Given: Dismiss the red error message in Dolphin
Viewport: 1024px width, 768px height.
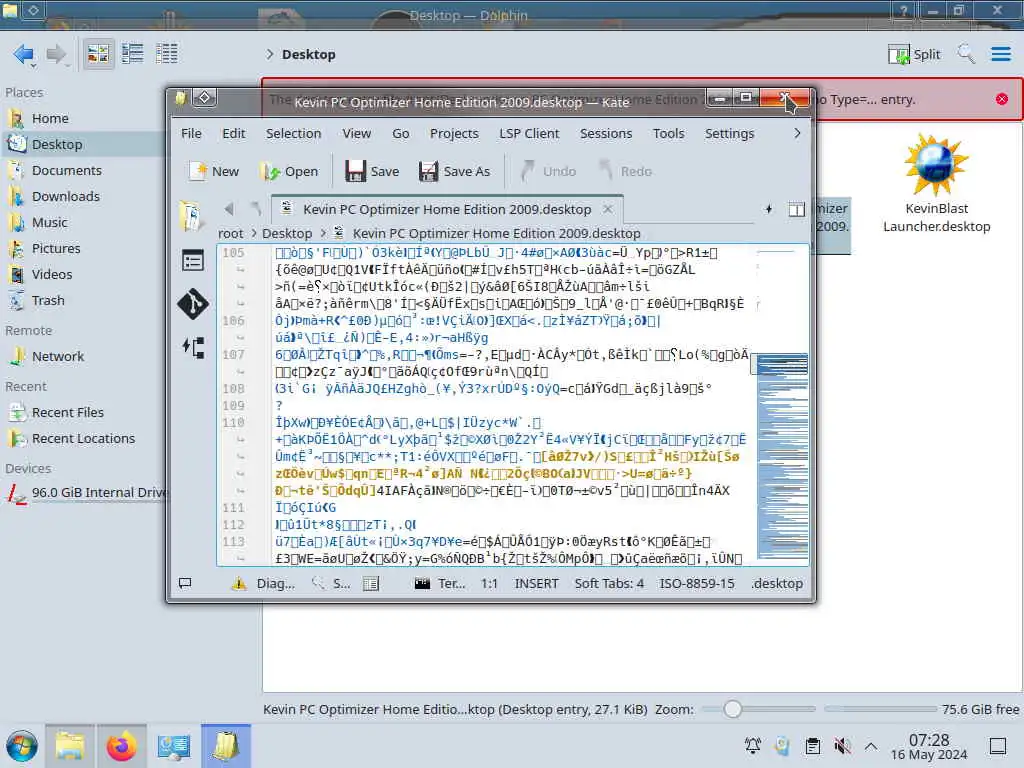Looking at the screenshot, I should tap(1002, 99).
